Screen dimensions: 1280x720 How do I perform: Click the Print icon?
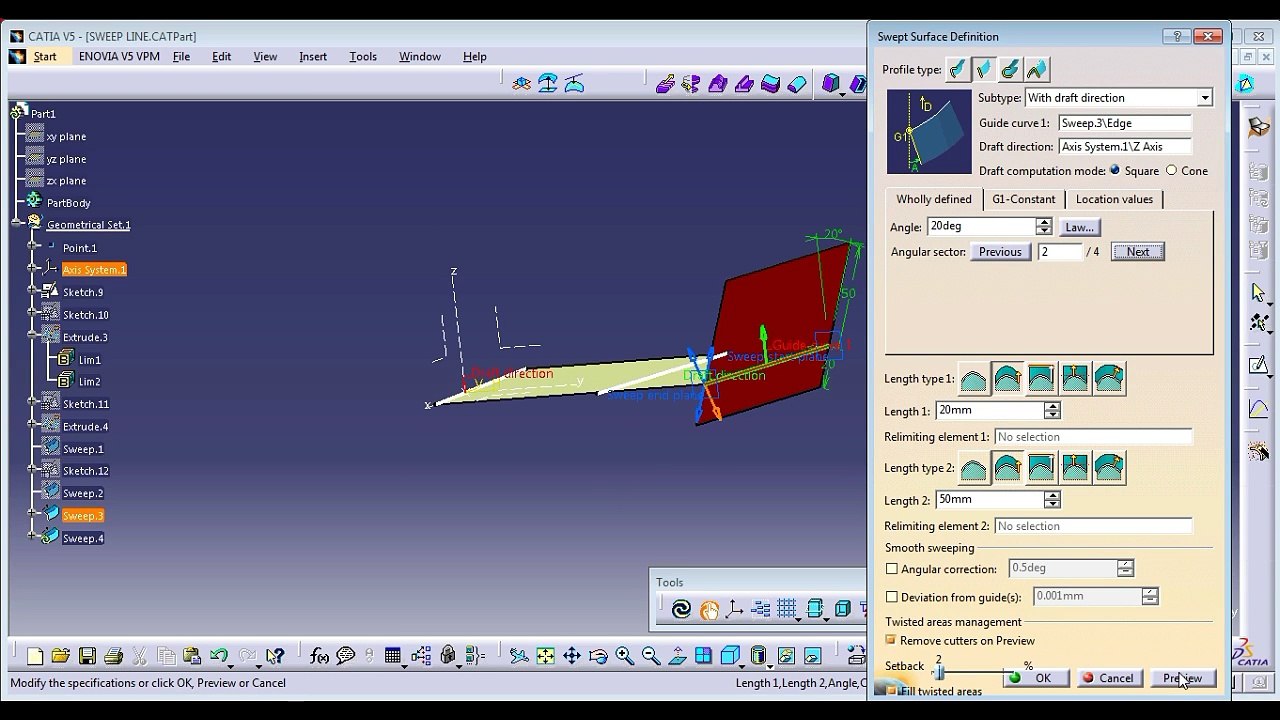coord(113,656)
